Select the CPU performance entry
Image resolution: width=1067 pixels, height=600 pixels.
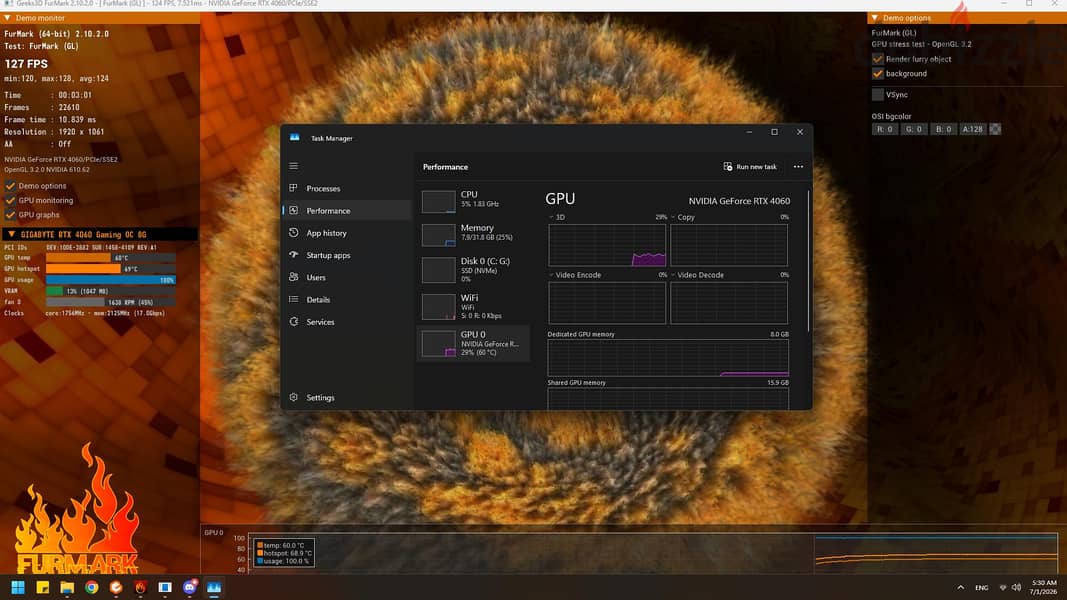coord(473,201)
